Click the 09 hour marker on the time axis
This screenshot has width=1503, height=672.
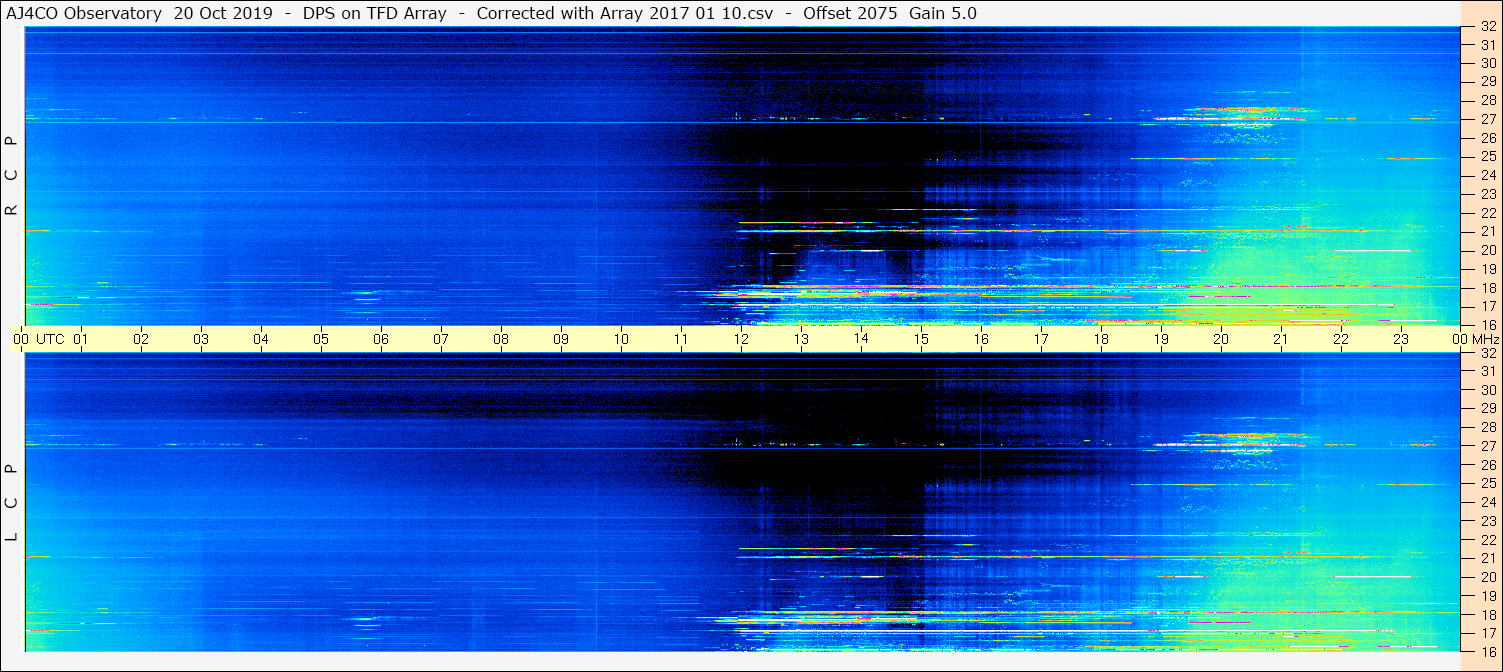click(561, 339)
